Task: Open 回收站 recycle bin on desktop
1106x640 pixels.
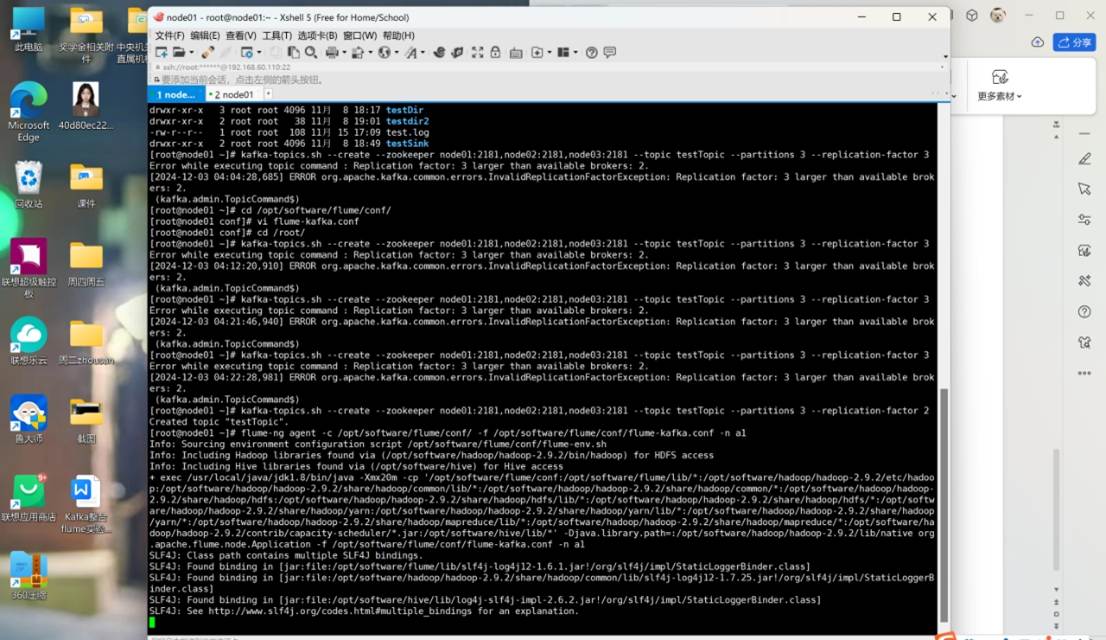Action: tap(28, 185)
